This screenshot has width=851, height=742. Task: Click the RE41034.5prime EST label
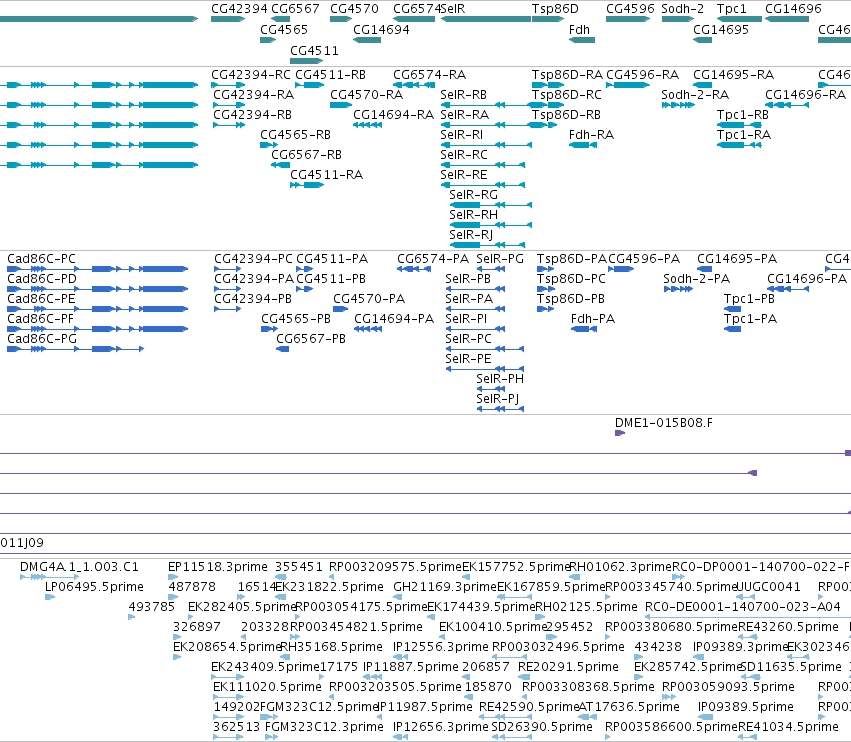[788, 726]
